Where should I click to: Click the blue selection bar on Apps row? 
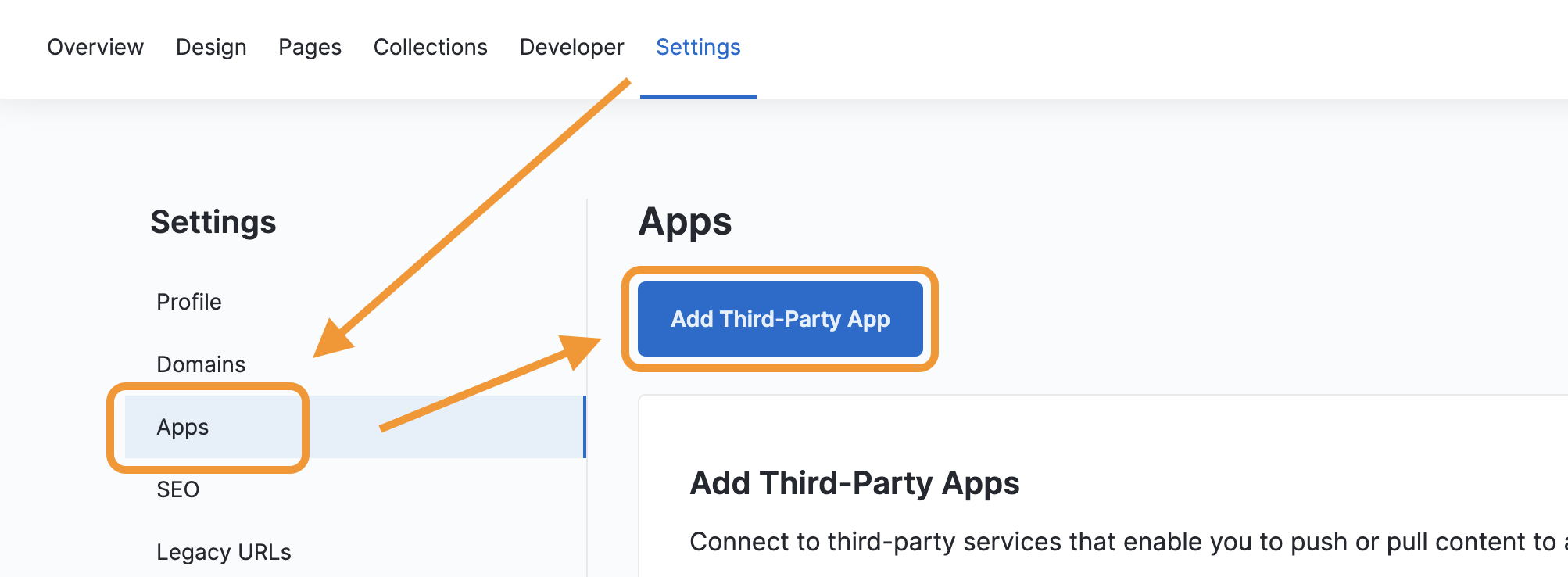(585, 427)
